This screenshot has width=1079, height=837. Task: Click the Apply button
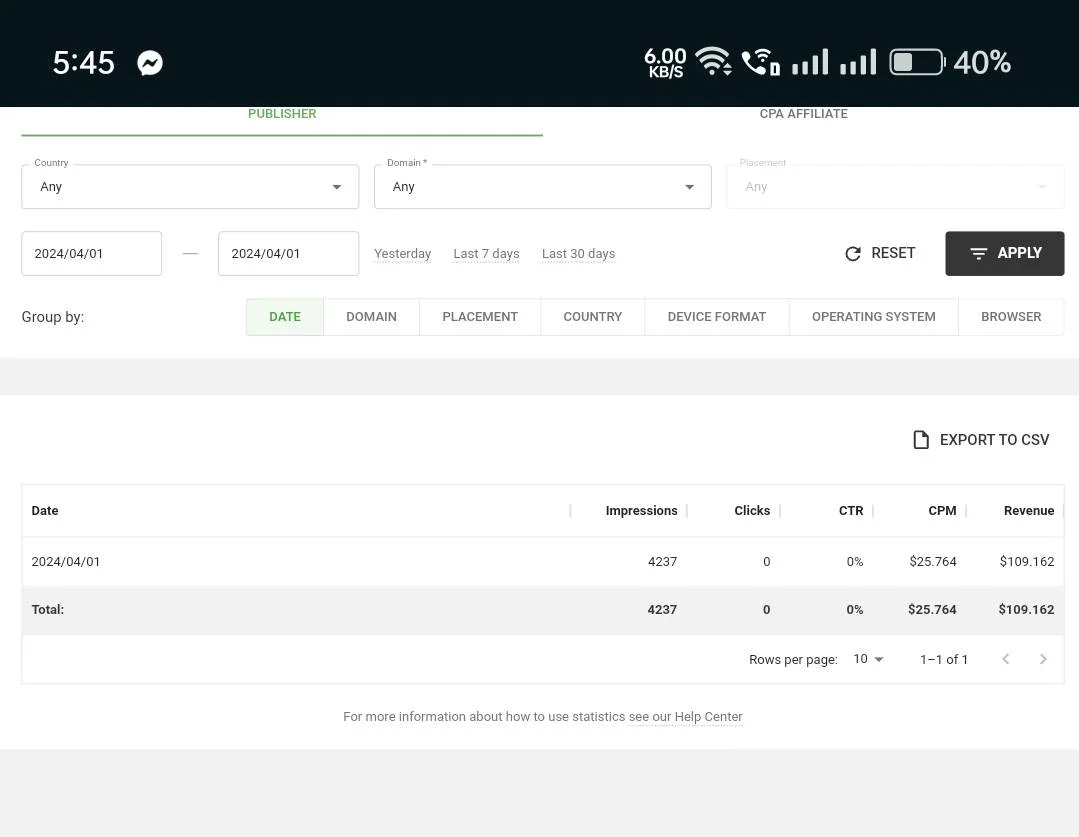1005,253
